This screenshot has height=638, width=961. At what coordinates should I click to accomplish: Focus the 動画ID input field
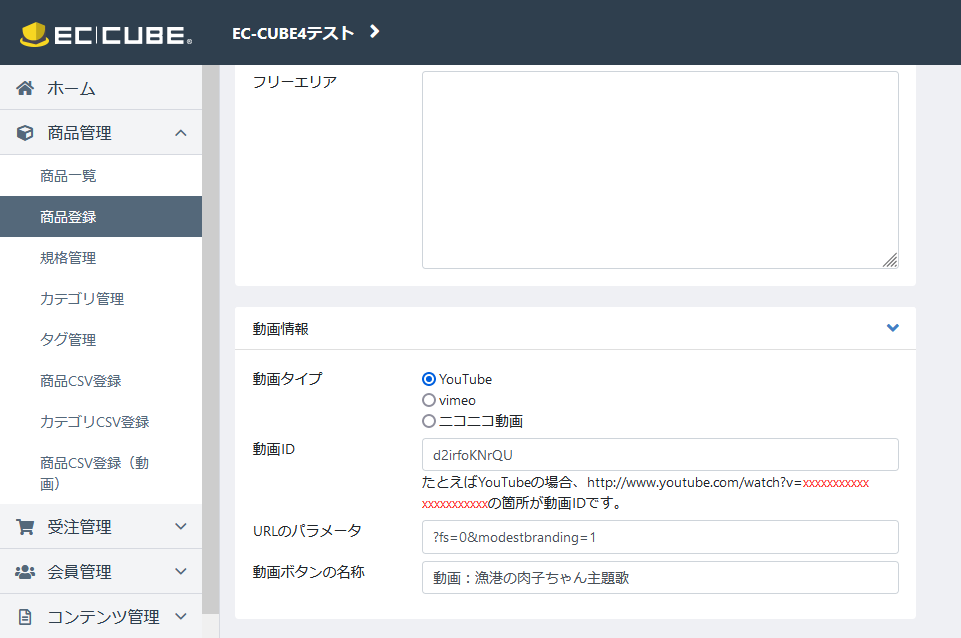click(x=660, y=455)
